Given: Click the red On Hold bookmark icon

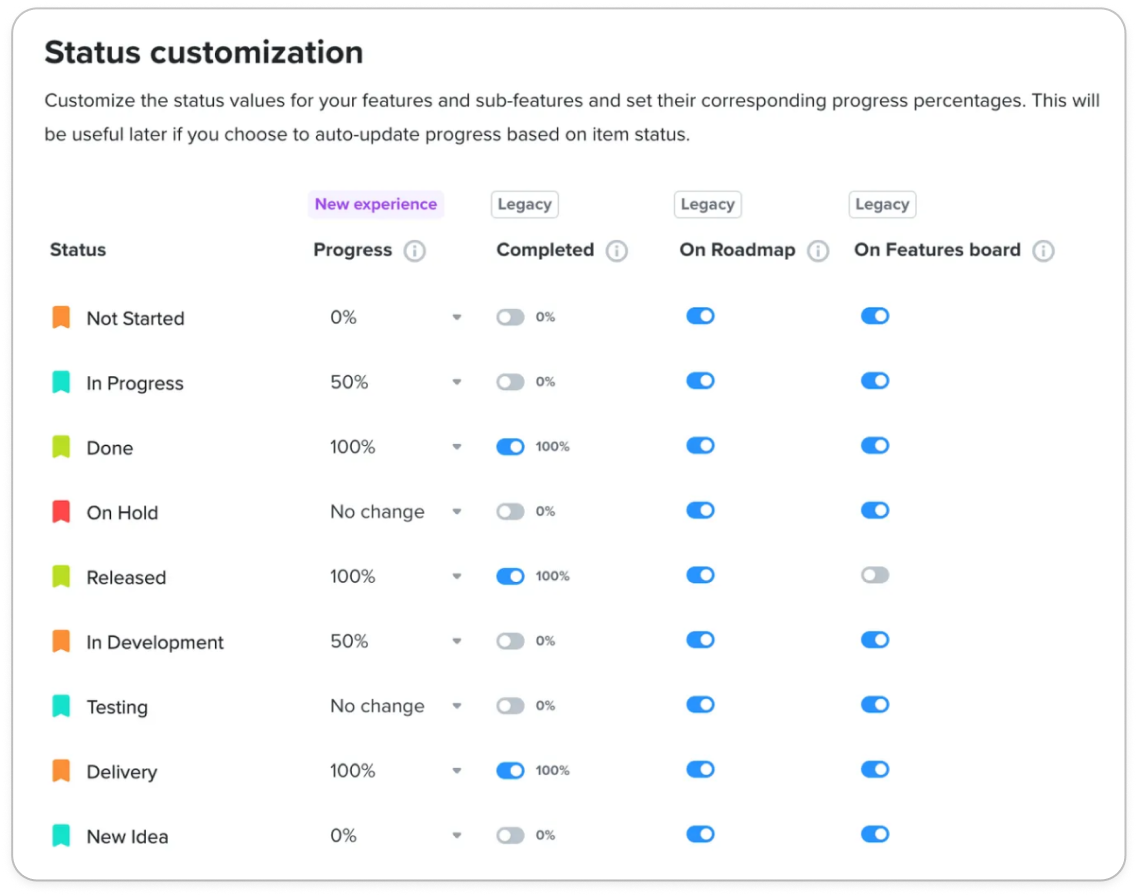Looking at the screenshot, I should [x=62, y=512].
